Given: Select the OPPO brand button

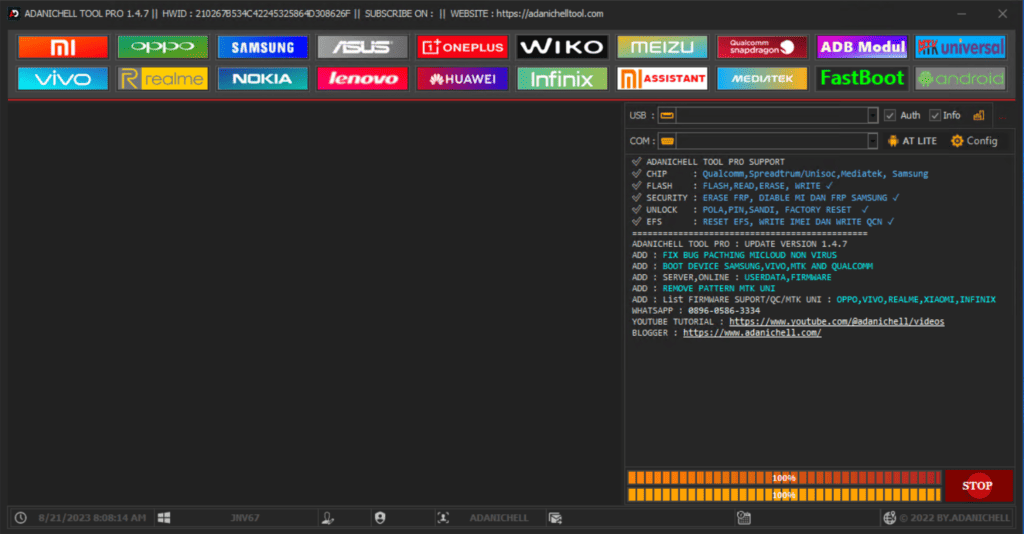Looking at the screenshot, I should click(x=163, y=47).
